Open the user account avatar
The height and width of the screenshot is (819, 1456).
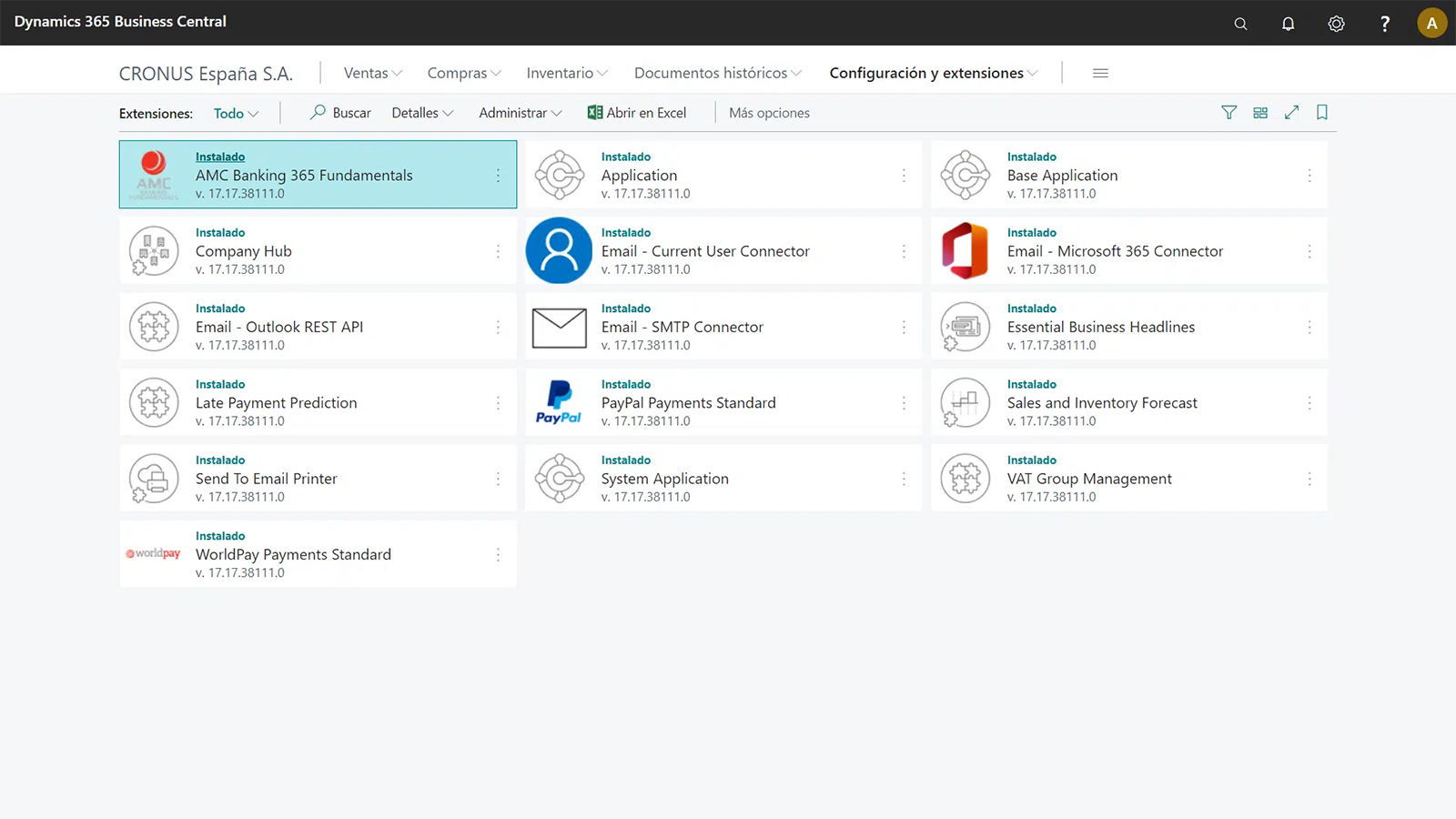coord(1431,24)
